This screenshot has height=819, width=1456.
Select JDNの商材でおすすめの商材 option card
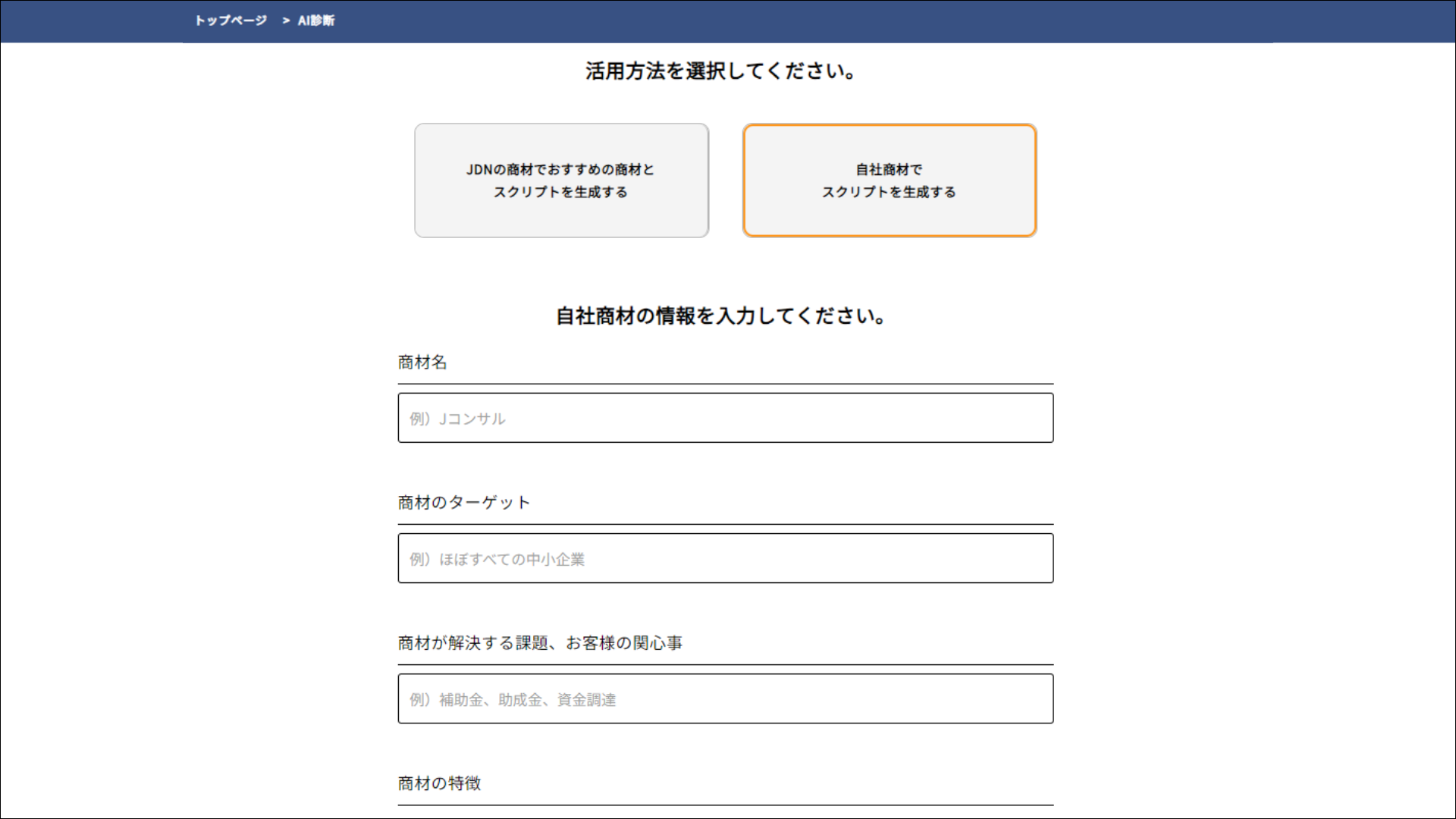click(561, 180)
